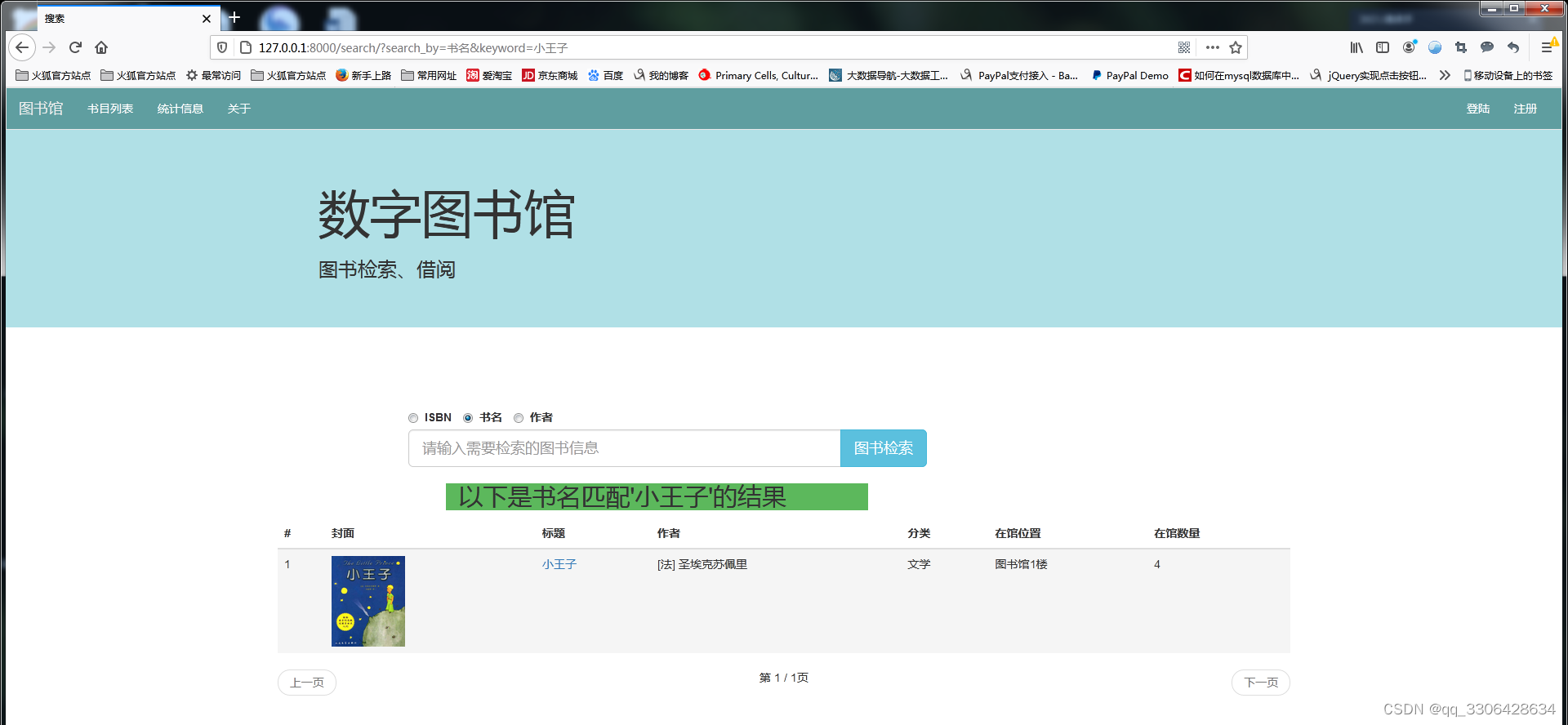The width and height of the screenshot is (1568, 725).
Task: Go to next page with 下一页
Action: [x=1261, y=683]
